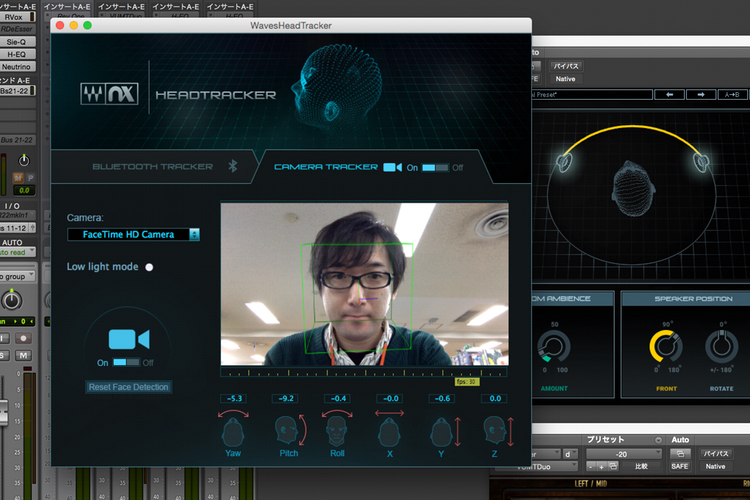
Task: Click the pan knob on the mixer channel
Action: tap(11, 300)
